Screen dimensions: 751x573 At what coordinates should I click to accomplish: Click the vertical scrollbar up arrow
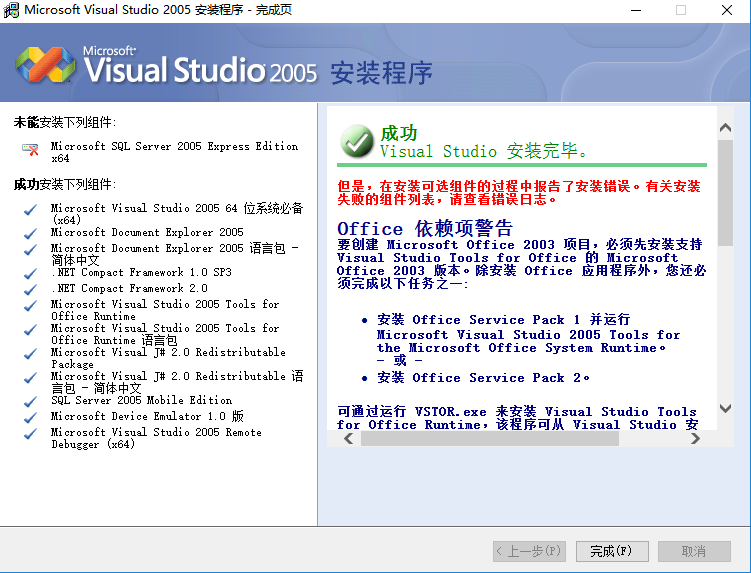click(x=726, y=127)
